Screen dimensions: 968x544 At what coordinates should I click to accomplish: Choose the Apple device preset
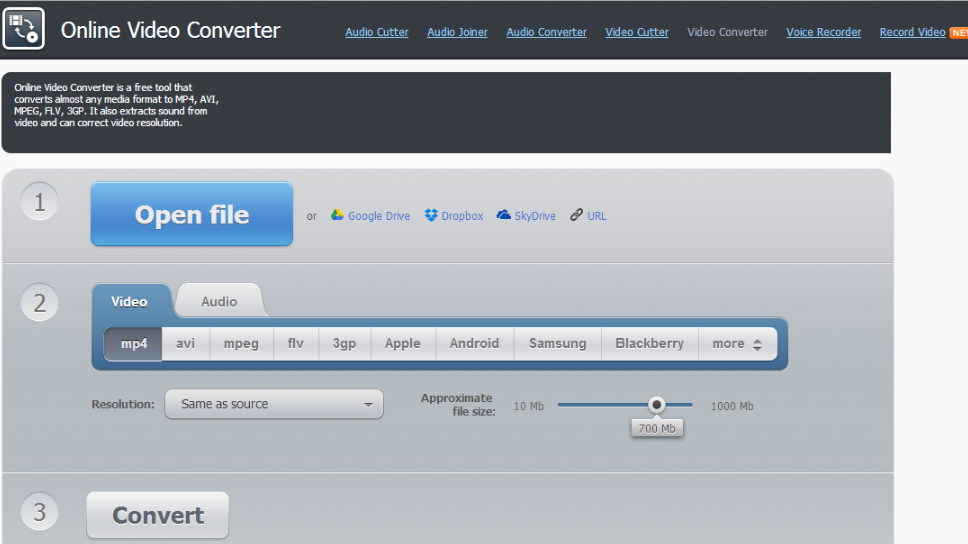[x=403, y=343]
